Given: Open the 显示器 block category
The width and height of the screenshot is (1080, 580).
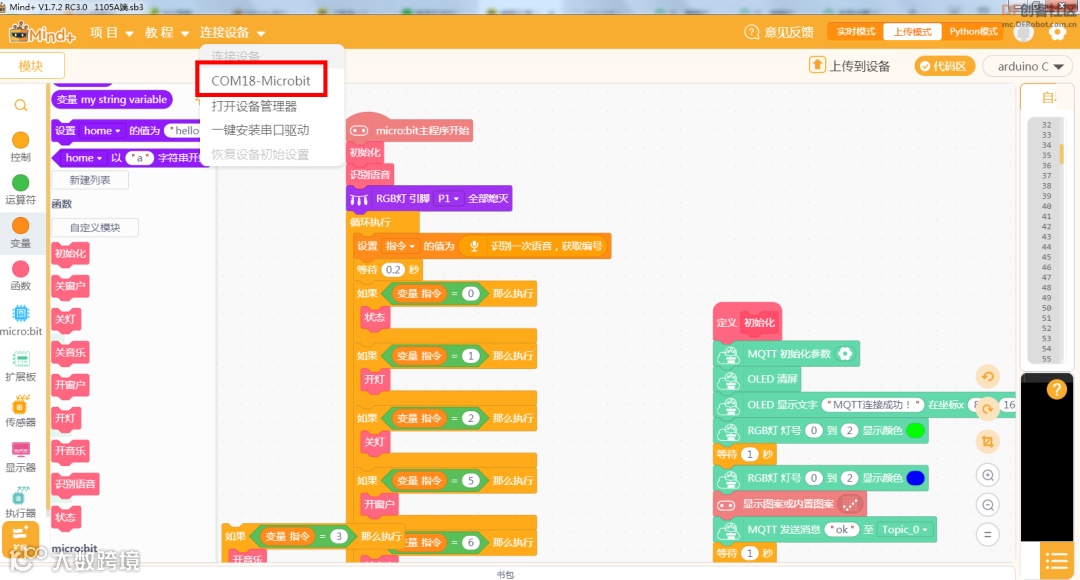Looking at the screenshot, I should point(21,457).
